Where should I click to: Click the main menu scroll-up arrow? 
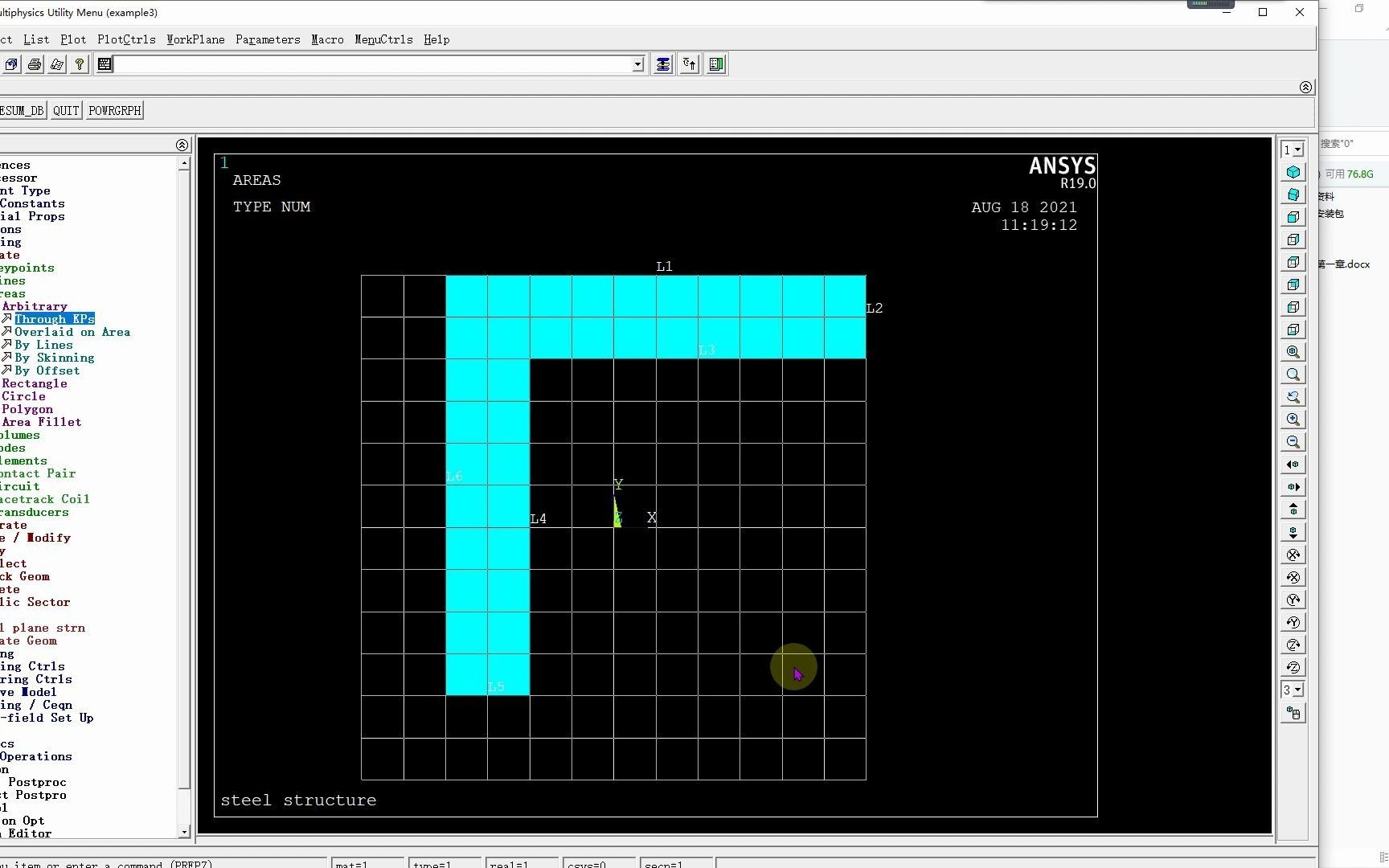click(184, 163)
